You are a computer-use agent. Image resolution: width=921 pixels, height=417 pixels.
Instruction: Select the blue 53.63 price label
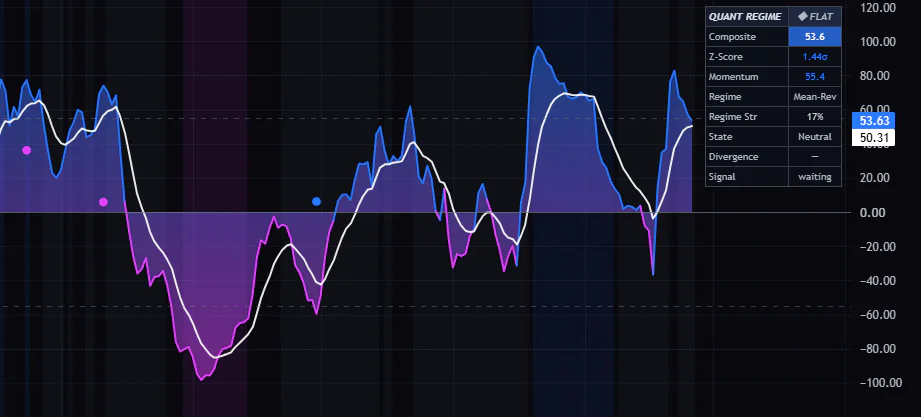click(873, 121)
